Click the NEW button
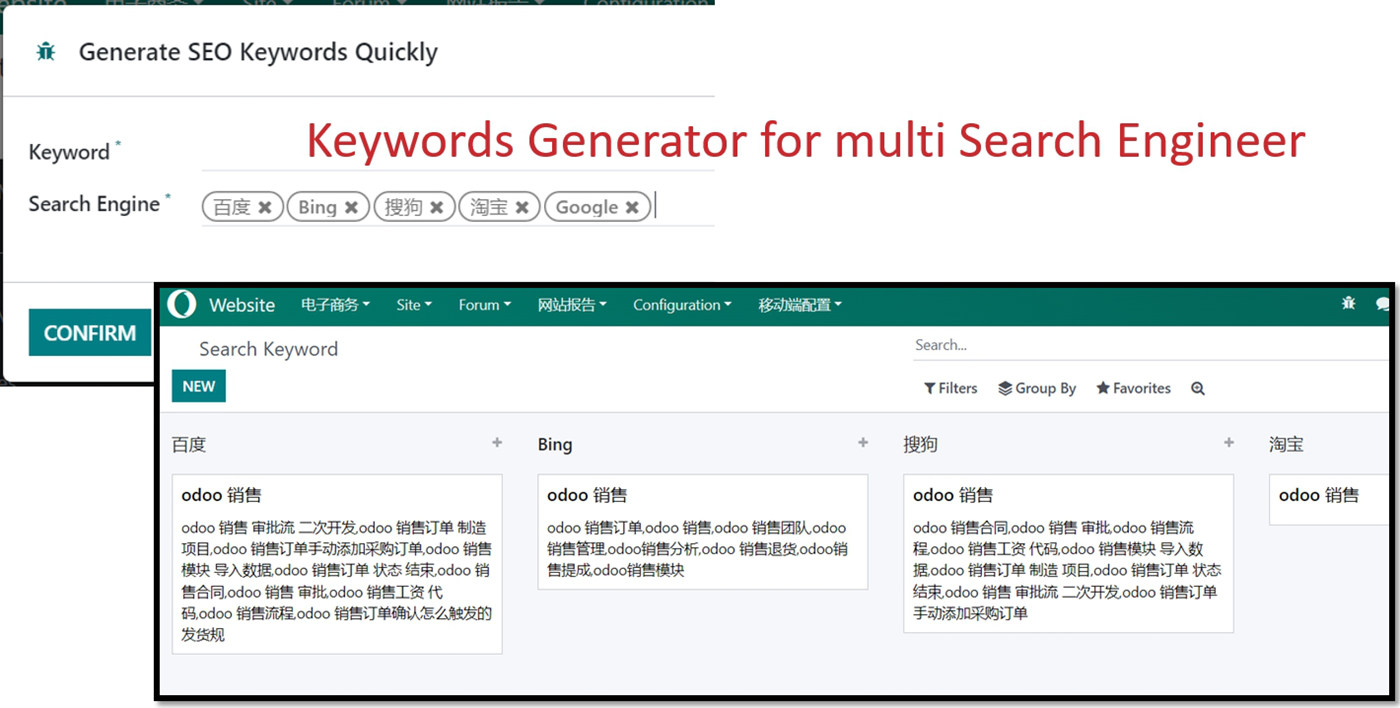Viewport: 1400px width, 708px height. (199, 386)
